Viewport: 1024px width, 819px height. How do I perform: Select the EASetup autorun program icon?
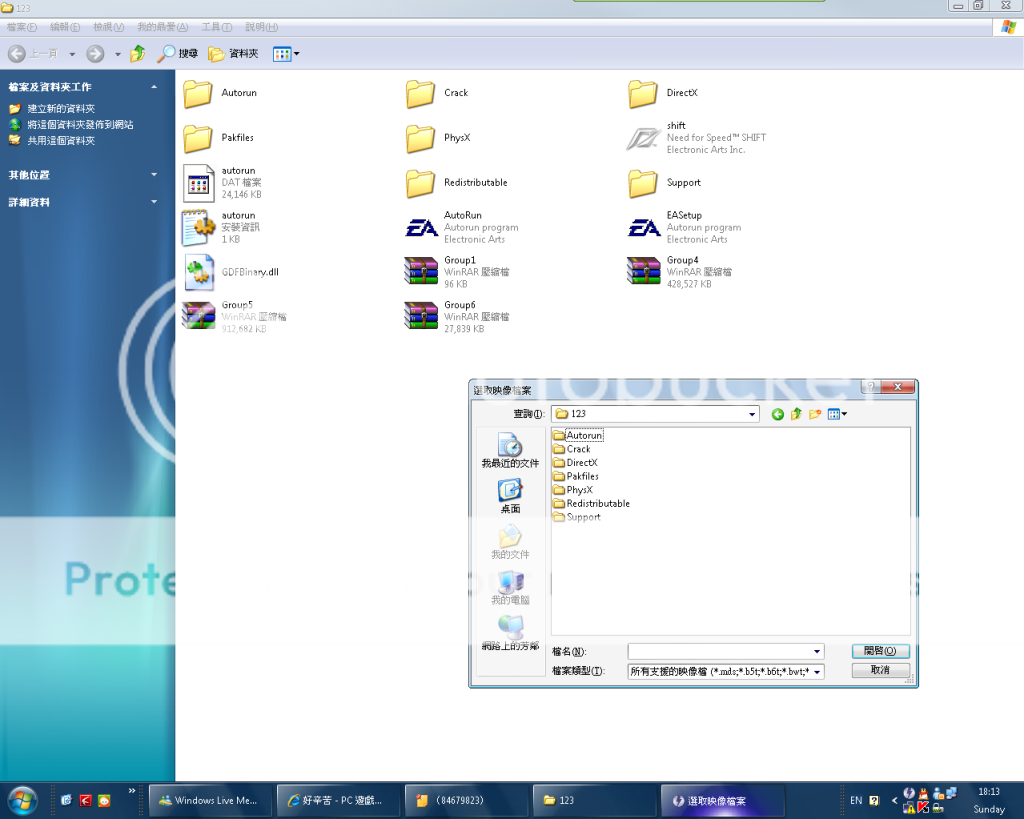pyautogui.click(x=644, y=228)
